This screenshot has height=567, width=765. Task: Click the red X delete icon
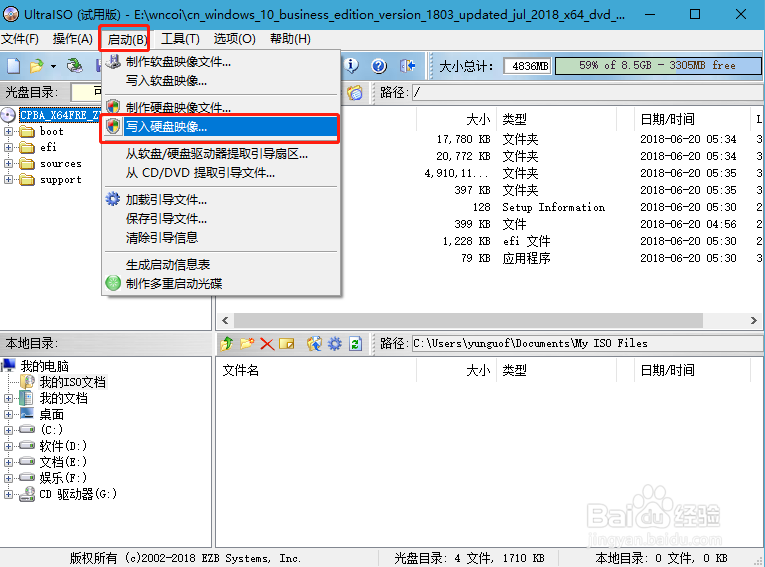click(x=267, y=344)
